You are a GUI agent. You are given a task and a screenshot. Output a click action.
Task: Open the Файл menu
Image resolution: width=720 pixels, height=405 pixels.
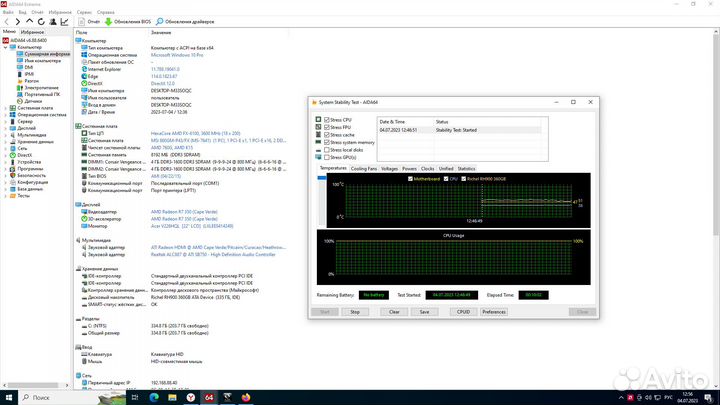point(8,12)
